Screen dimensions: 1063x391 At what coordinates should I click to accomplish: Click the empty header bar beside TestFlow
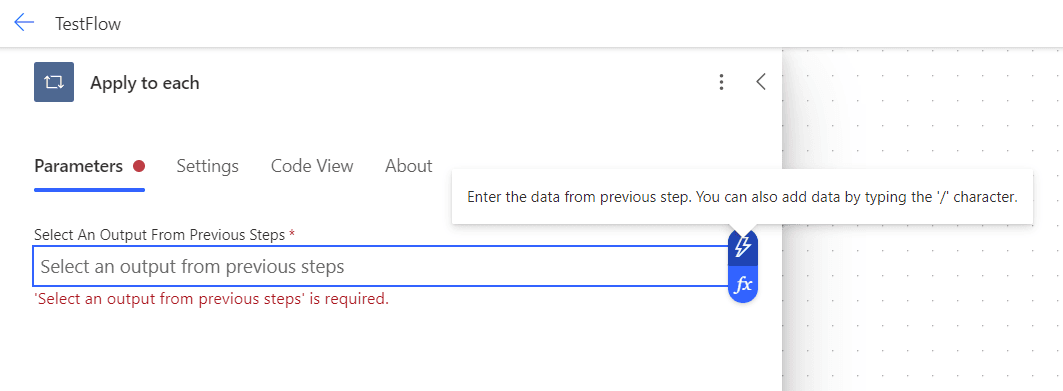coord(590,24)
